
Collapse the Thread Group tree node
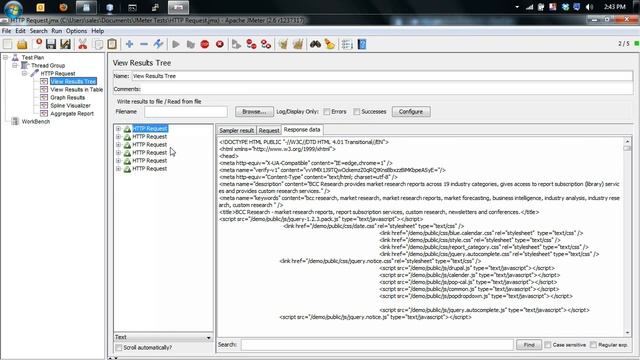pos(15,65)
